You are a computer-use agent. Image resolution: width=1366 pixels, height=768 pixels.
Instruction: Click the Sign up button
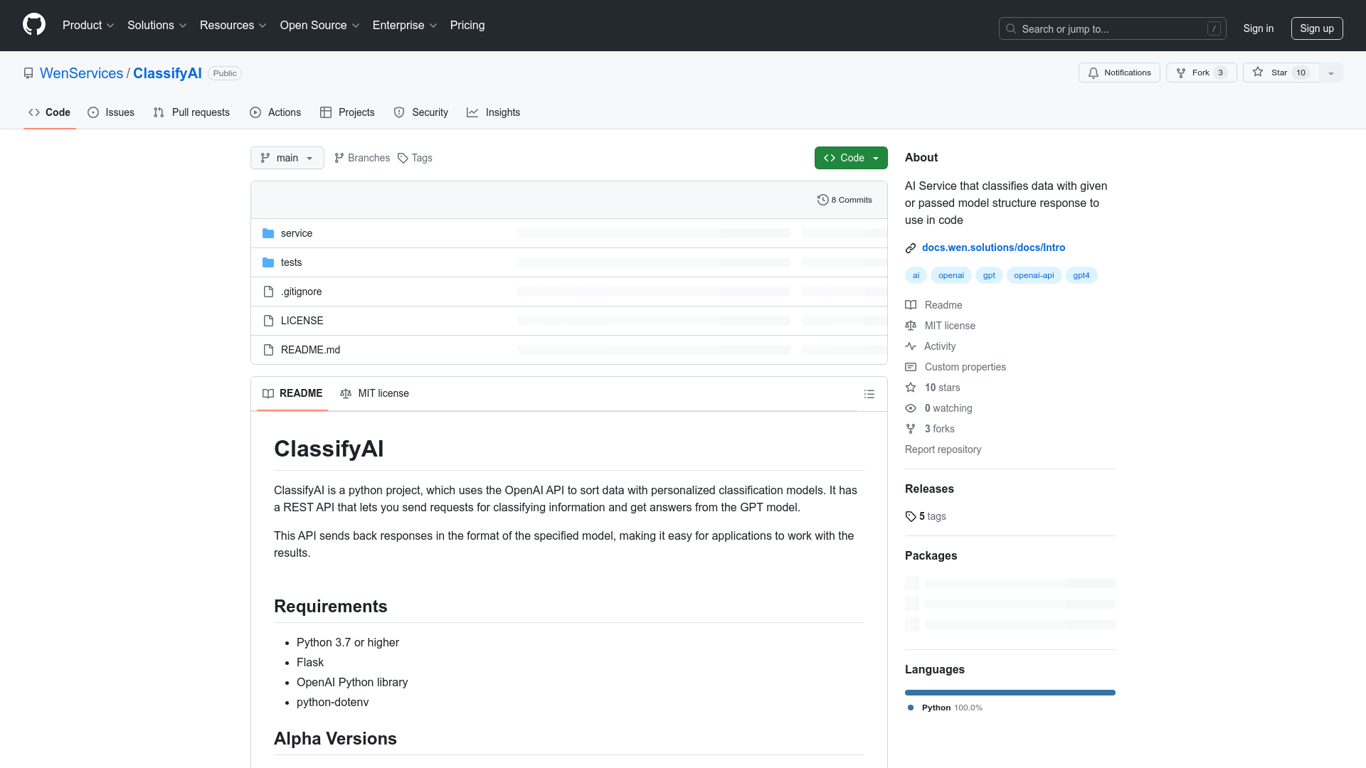[x=1317, y=28]
